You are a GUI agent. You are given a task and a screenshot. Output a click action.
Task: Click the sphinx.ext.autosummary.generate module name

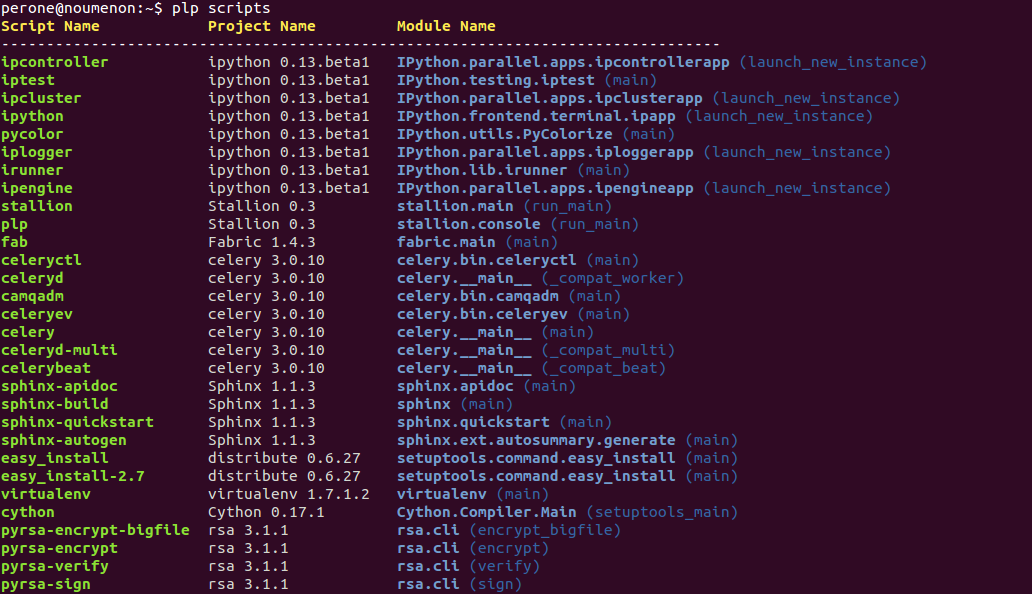point(536,440)
